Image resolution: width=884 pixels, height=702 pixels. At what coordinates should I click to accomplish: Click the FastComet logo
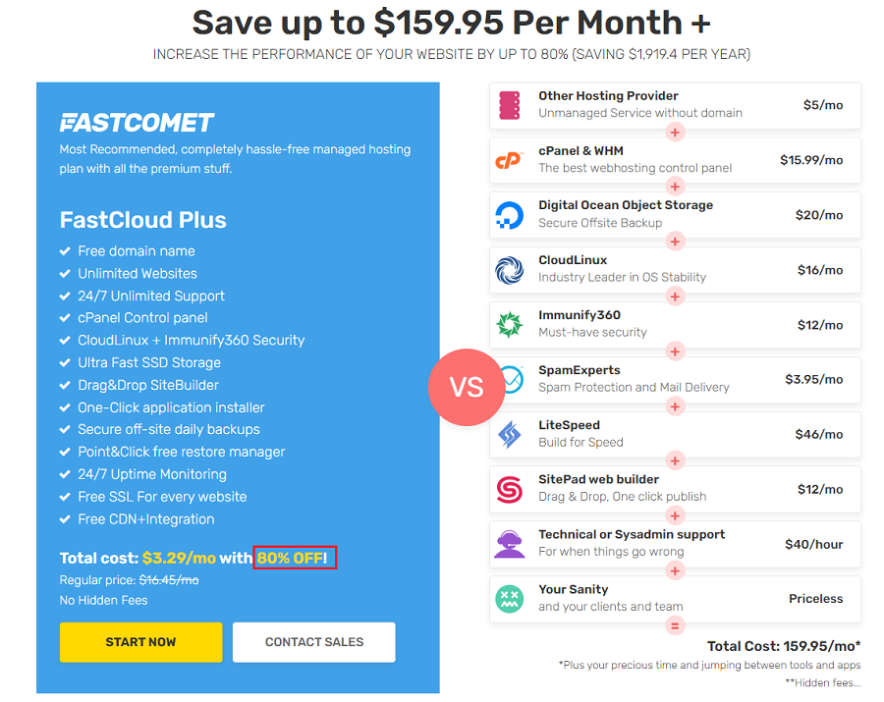(x=137, y=123)
